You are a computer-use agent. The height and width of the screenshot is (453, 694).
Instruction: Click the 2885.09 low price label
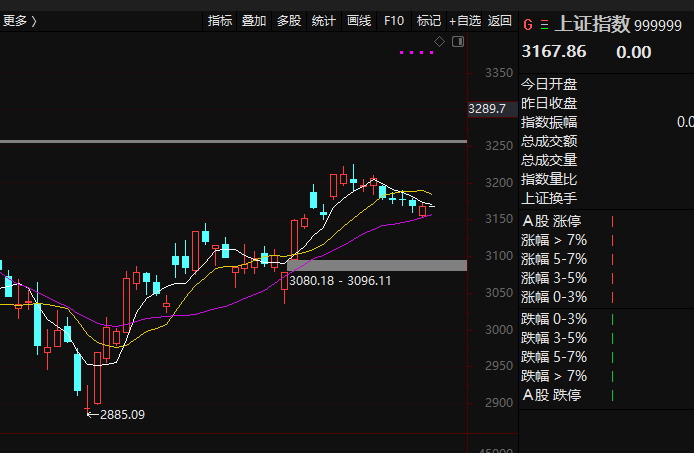(122, 415)
